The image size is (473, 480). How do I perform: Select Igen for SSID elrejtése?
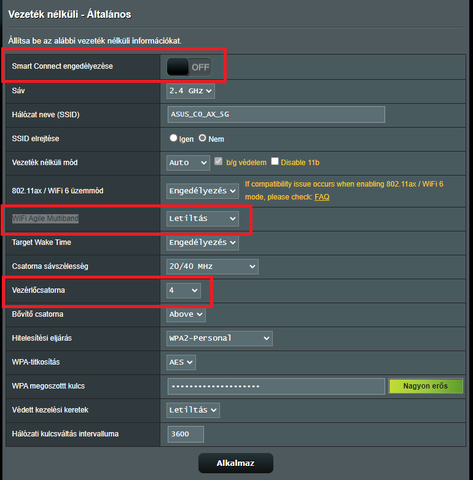pos(173,138)
